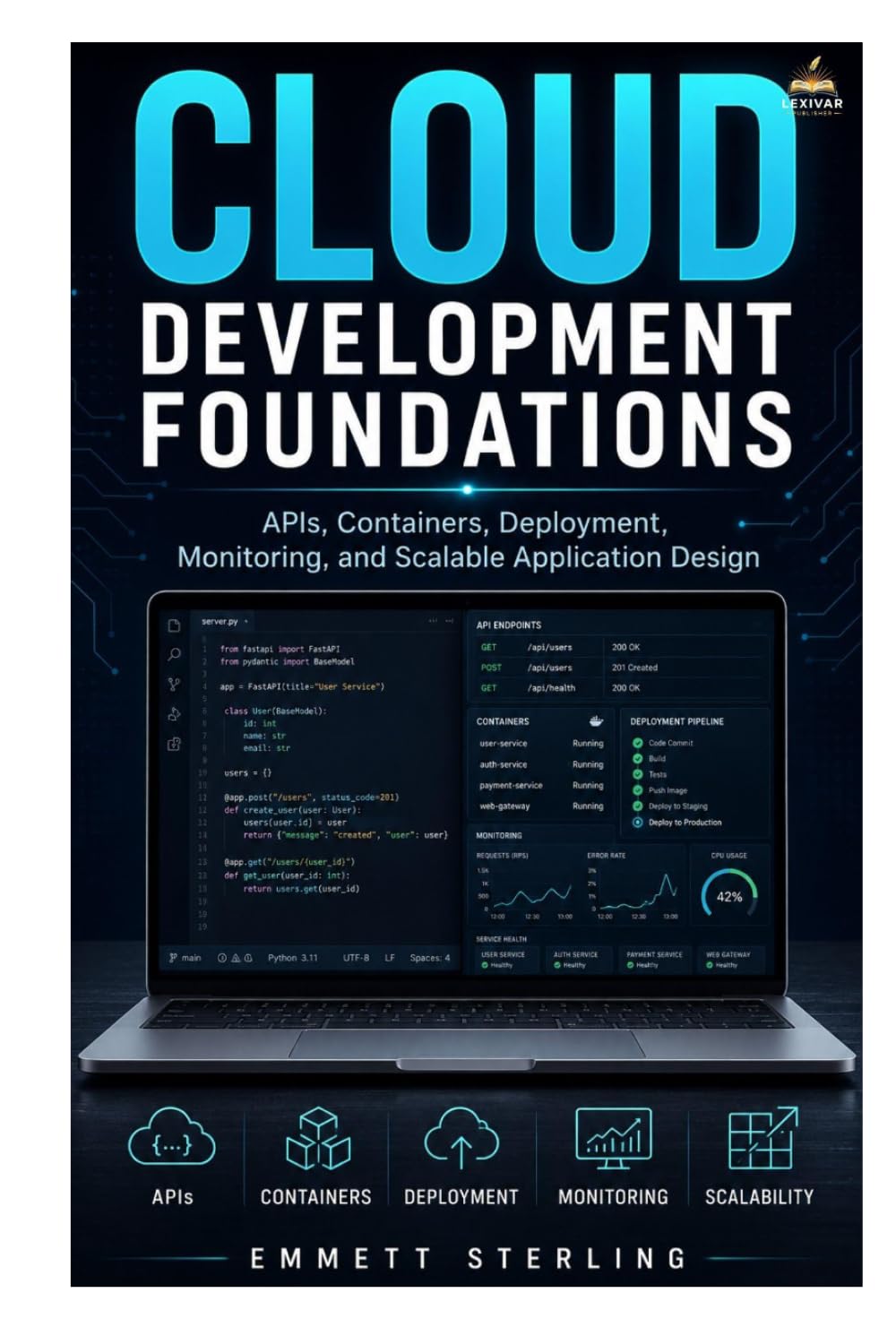Click the Push Image stage label

[x=668, y=790]
